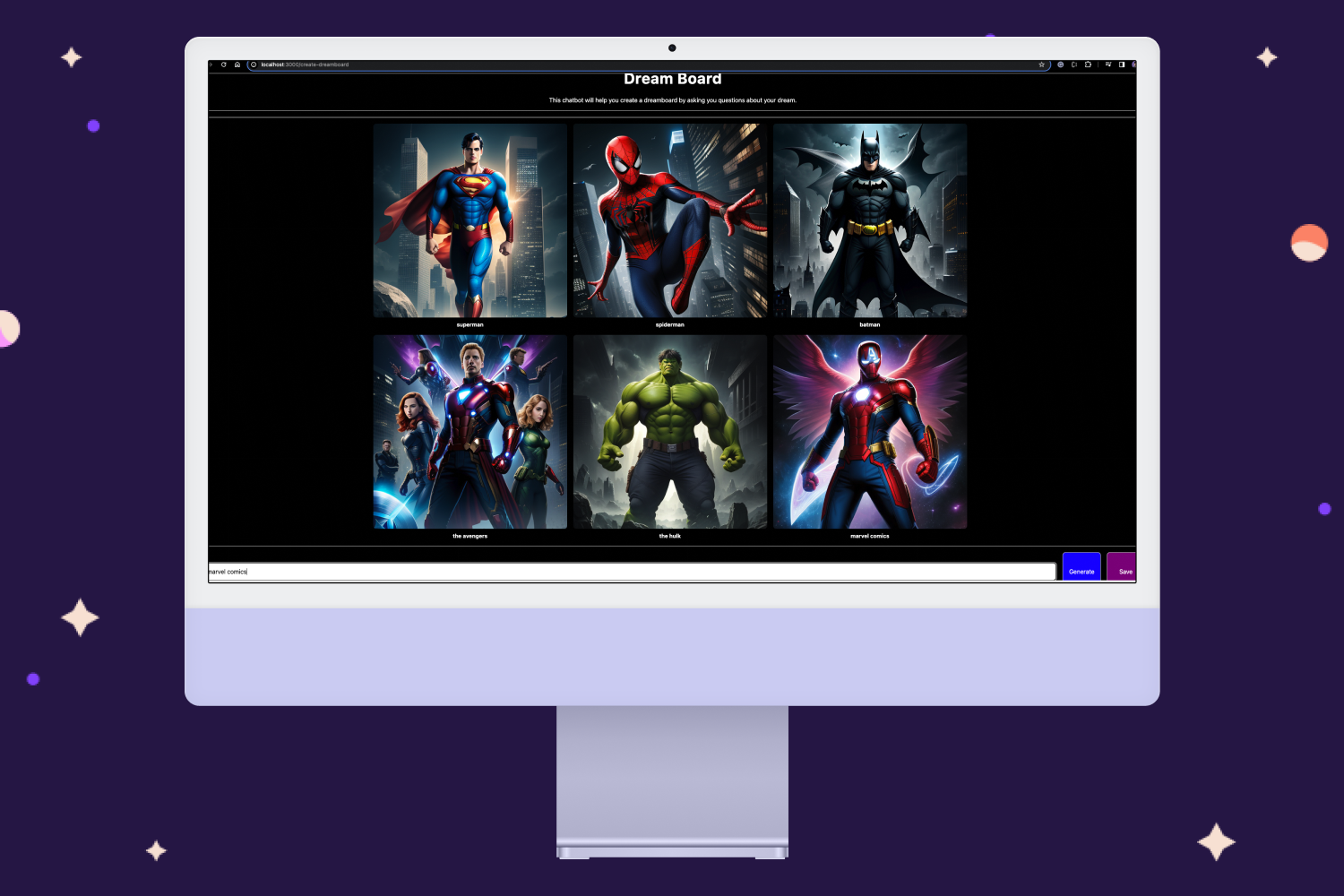The image size is (1344, 896).
Task: Click the 'spiderman' caption
Action: pos(670,324)
